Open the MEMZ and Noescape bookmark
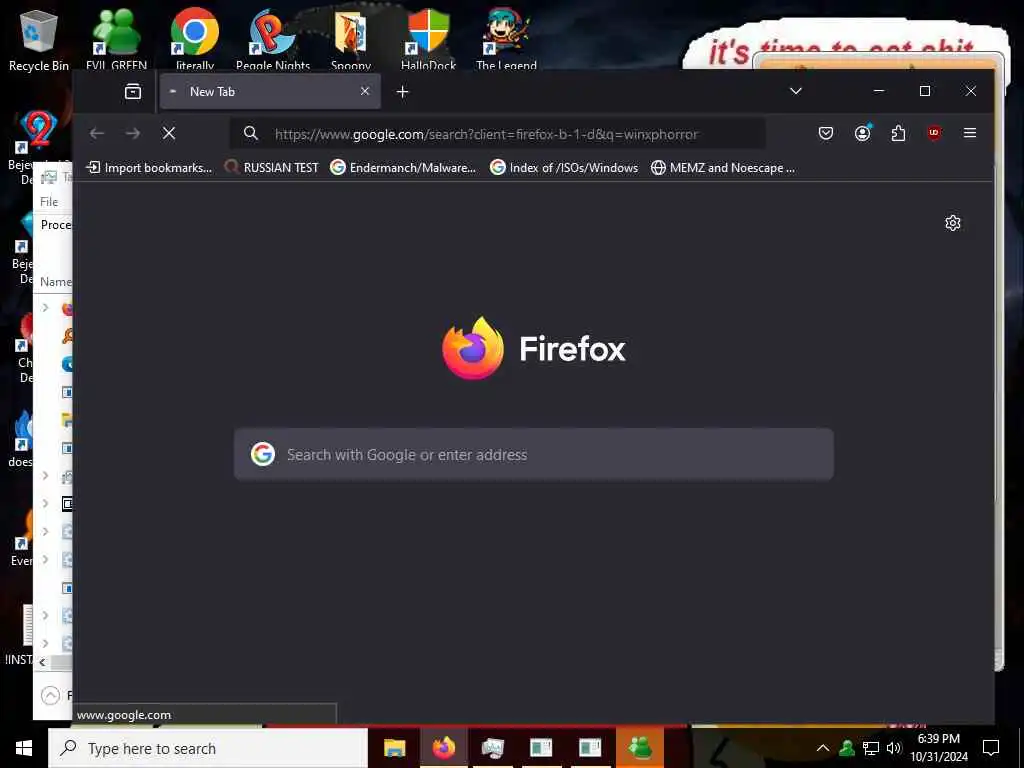 pos(723,168)
